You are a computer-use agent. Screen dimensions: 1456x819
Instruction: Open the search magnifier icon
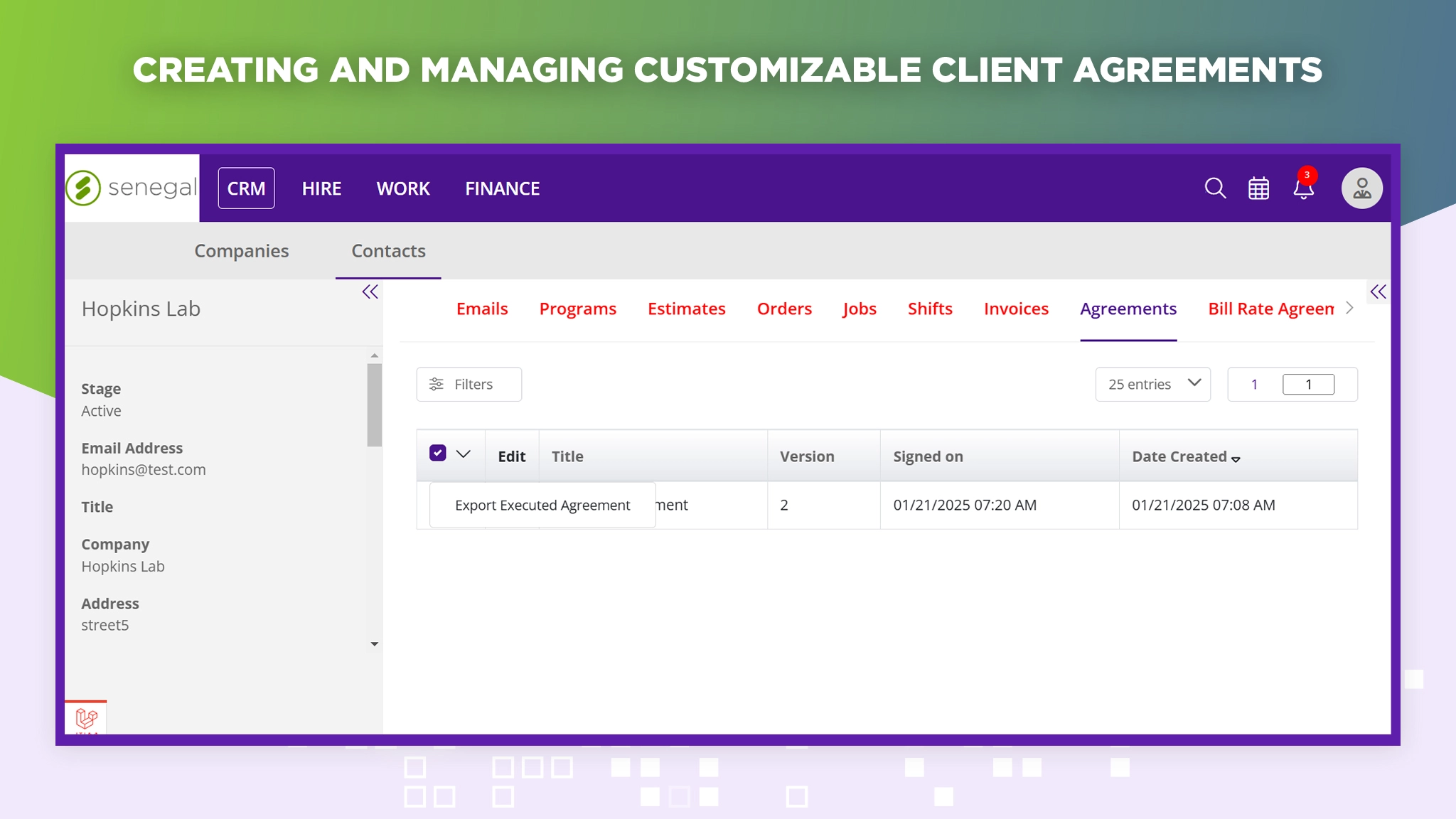(x=1215, y=188)
